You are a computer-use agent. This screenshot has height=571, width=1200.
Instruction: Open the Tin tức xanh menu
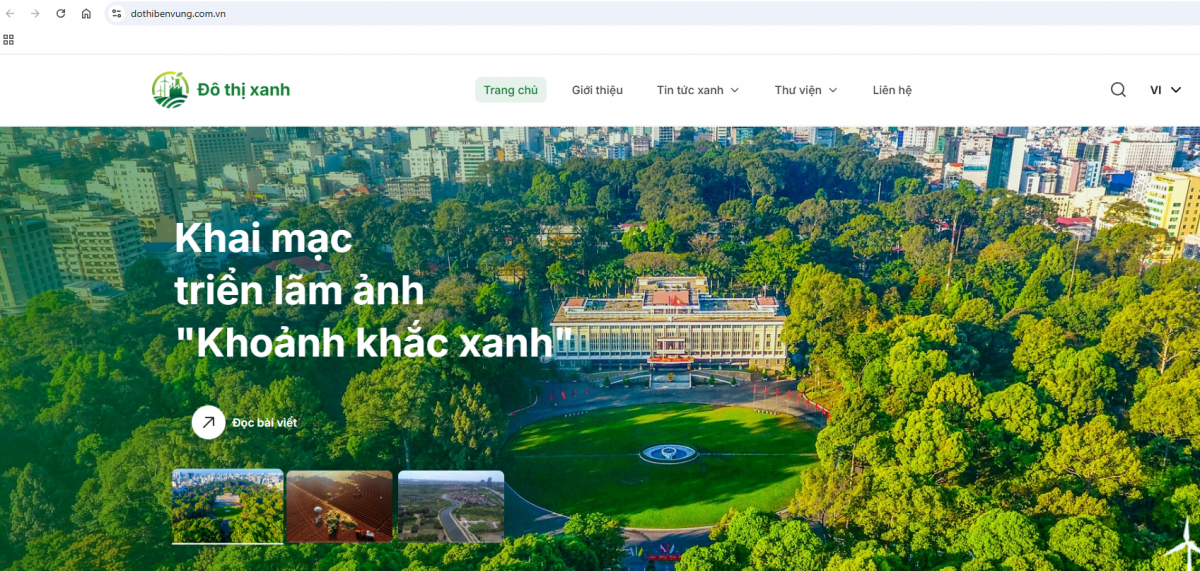pyautogui.click(x=698, y=90)
